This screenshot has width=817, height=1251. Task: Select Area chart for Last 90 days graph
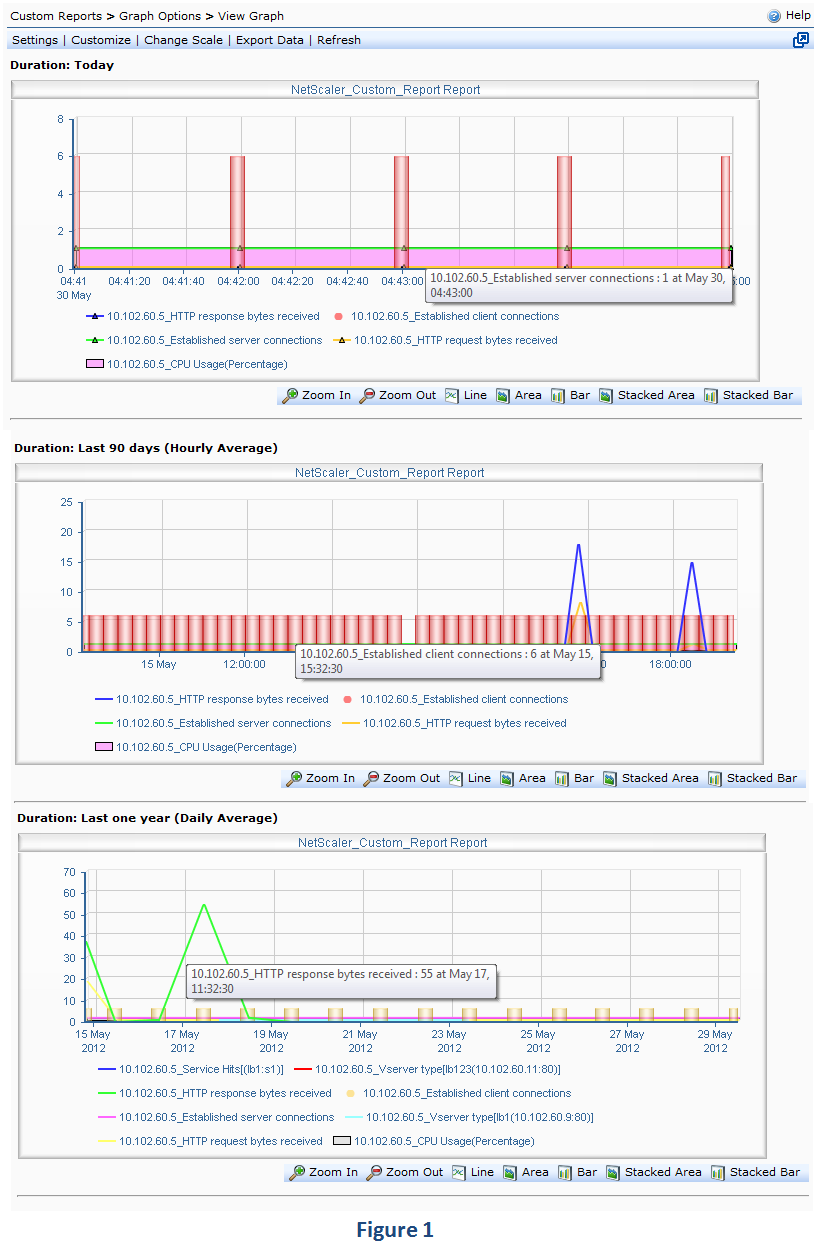(x=523, y=778)
